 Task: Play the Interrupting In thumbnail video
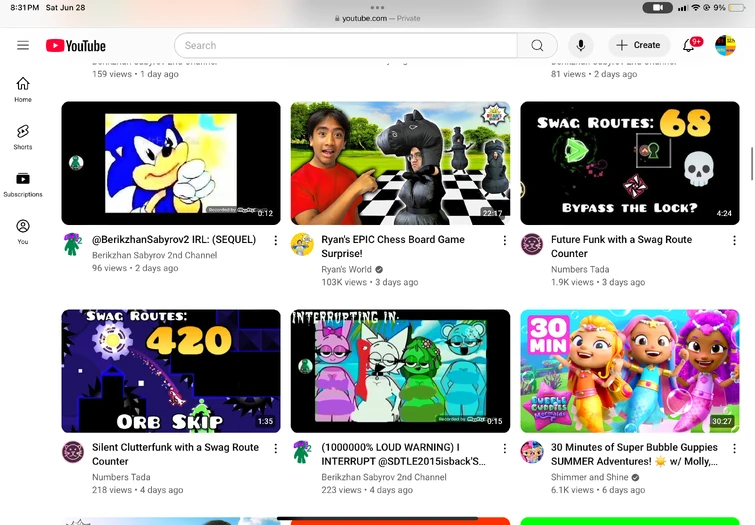pos(400,371)
